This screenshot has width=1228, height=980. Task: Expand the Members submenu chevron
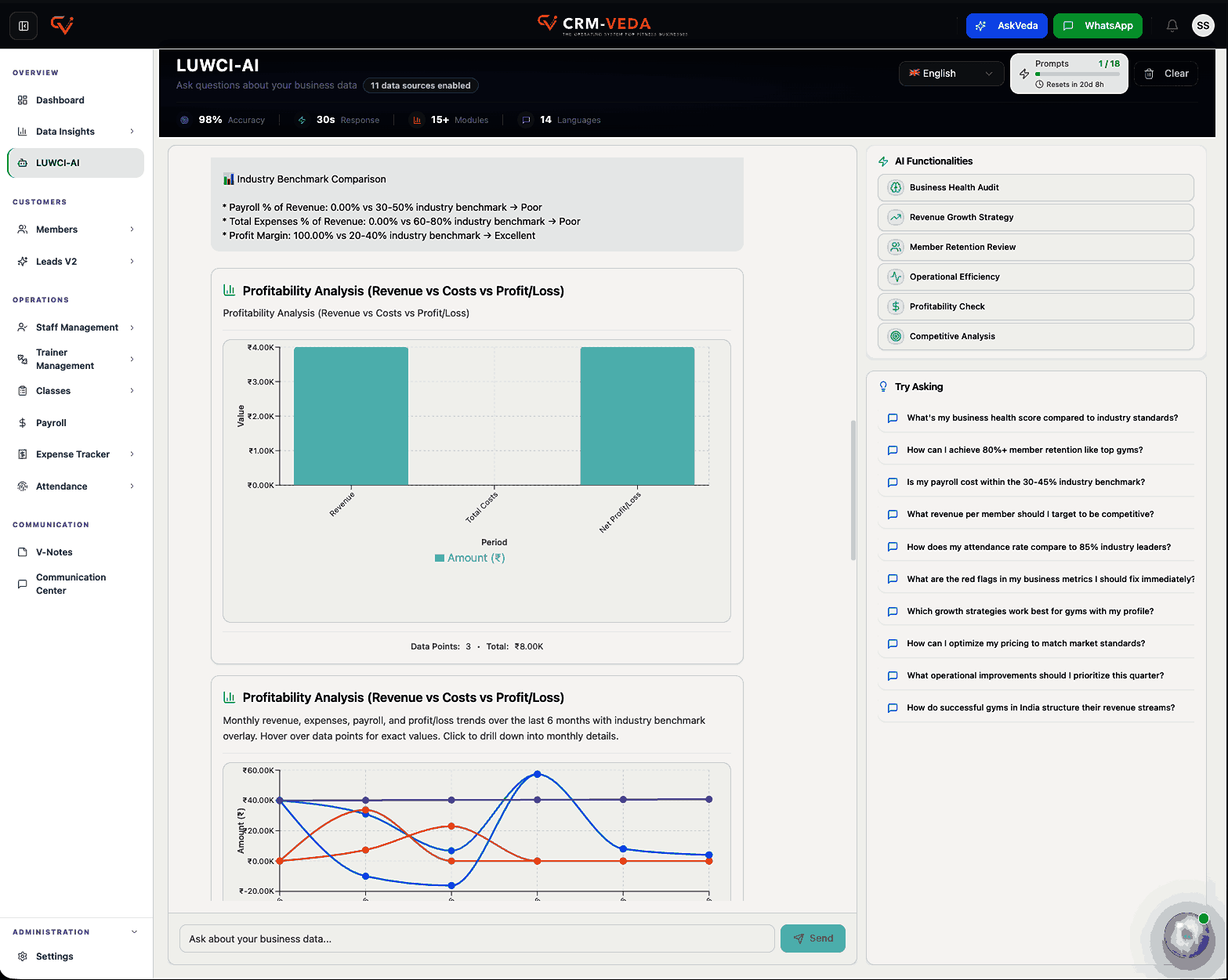(x=132, y=230)
